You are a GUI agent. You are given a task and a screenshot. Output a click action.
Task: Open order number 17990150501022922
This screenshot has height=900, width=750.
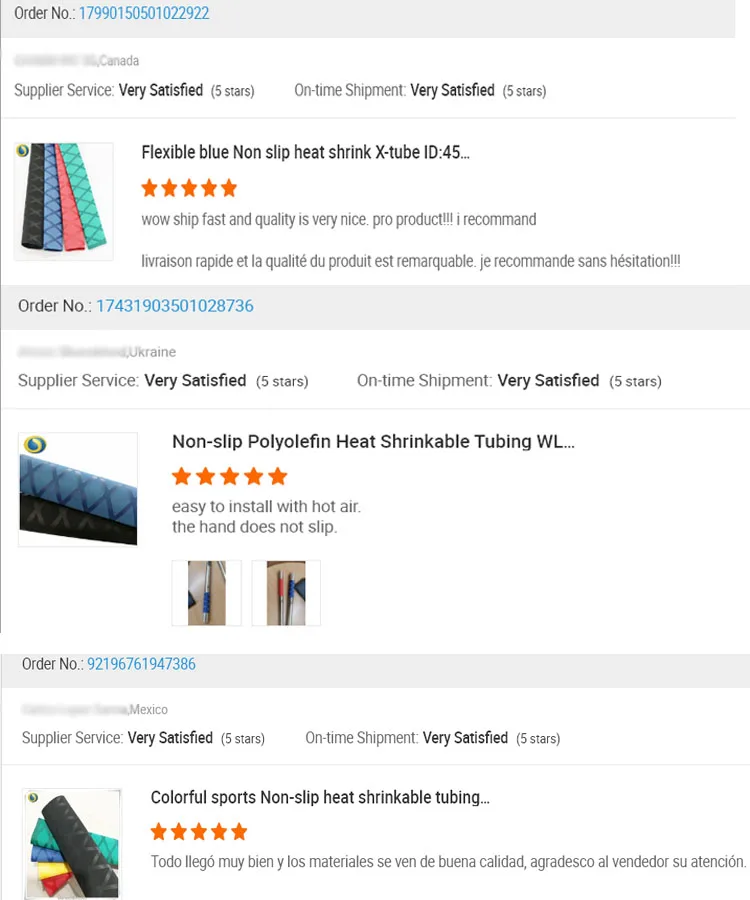tap(144, 14)
